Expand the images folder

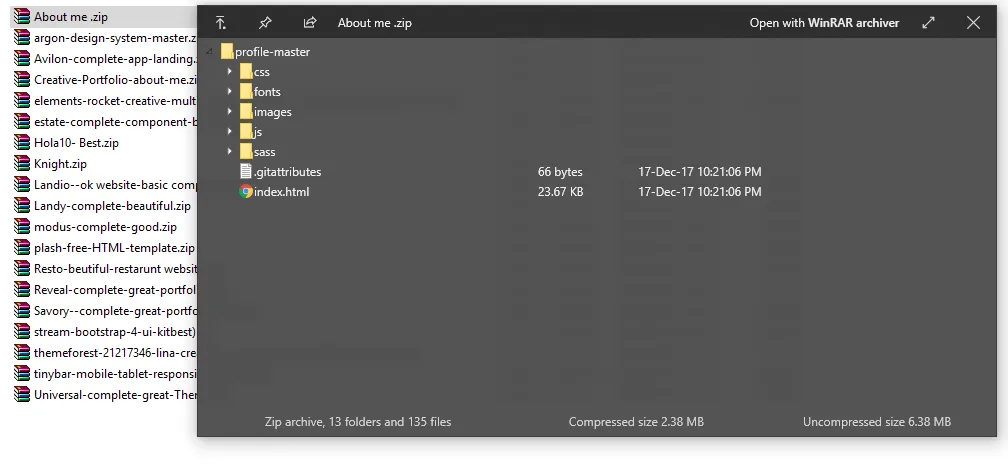tap(230, 111)
